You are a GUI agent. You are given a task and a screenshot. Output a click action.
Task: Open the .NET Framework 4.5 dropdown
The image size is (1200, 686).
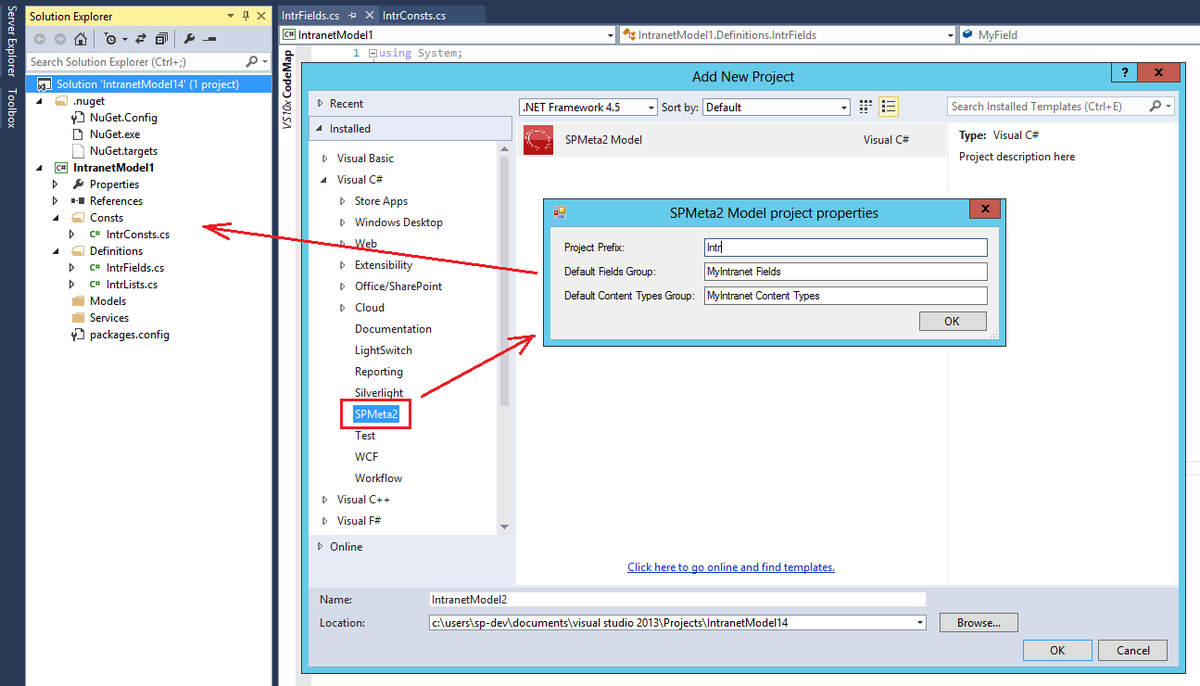pos(652,106)
